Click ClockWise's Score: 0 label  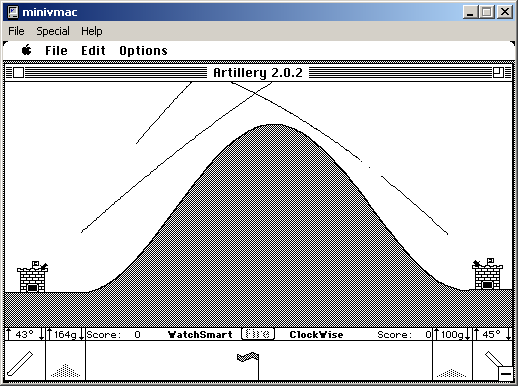pyautogui.click(x=404, y=334)
